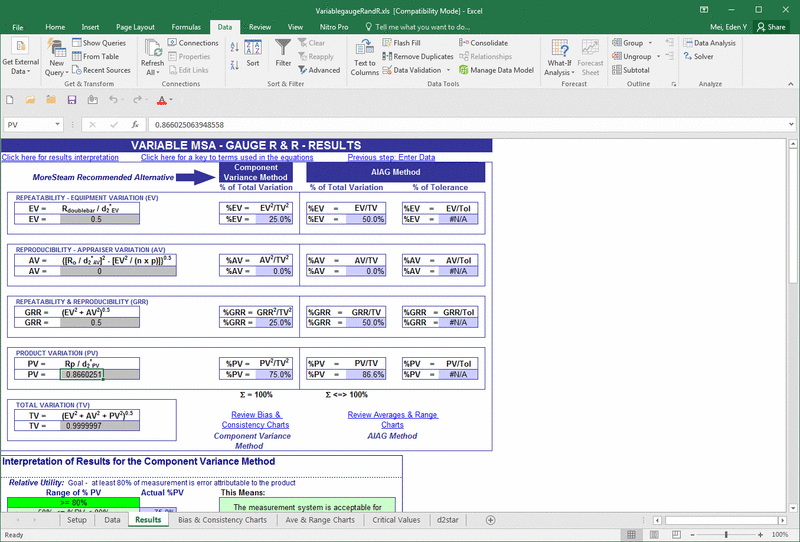Click the Flash Fill button

tap(402, 43)
